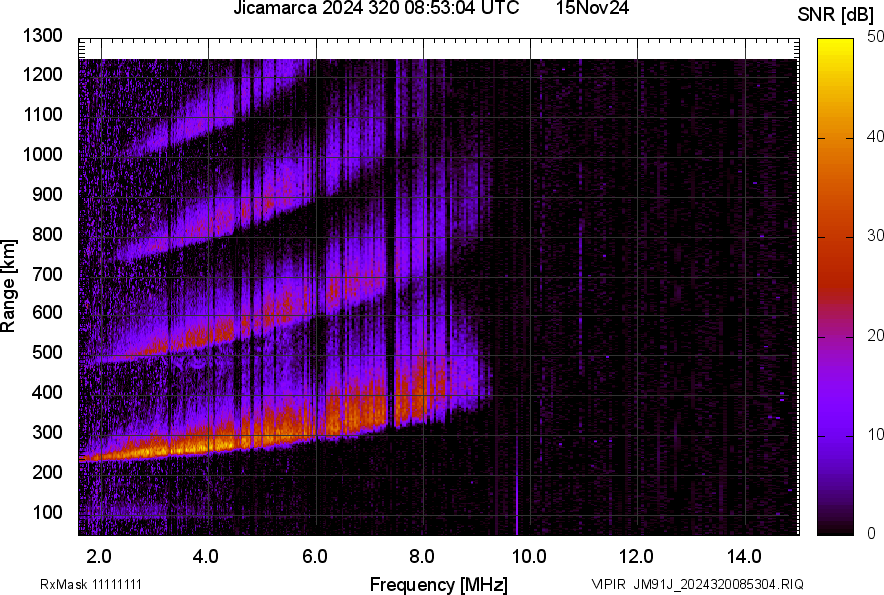Image resolution: width=884 pixels, height=595 pixels.
Task: Click the 500 range tick label
Action: 47,353
